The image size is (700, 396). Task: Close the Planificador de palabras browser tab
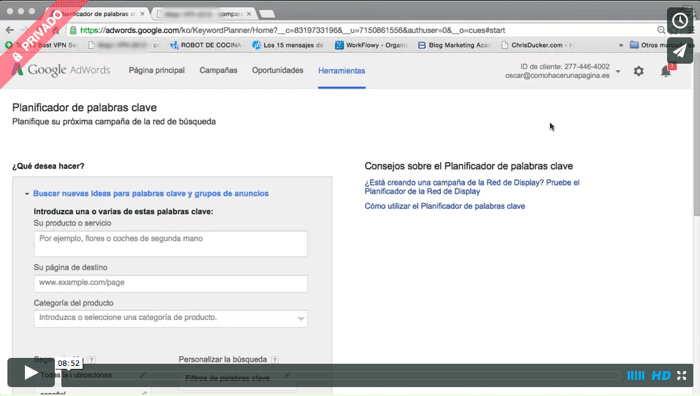pos(142,14)
